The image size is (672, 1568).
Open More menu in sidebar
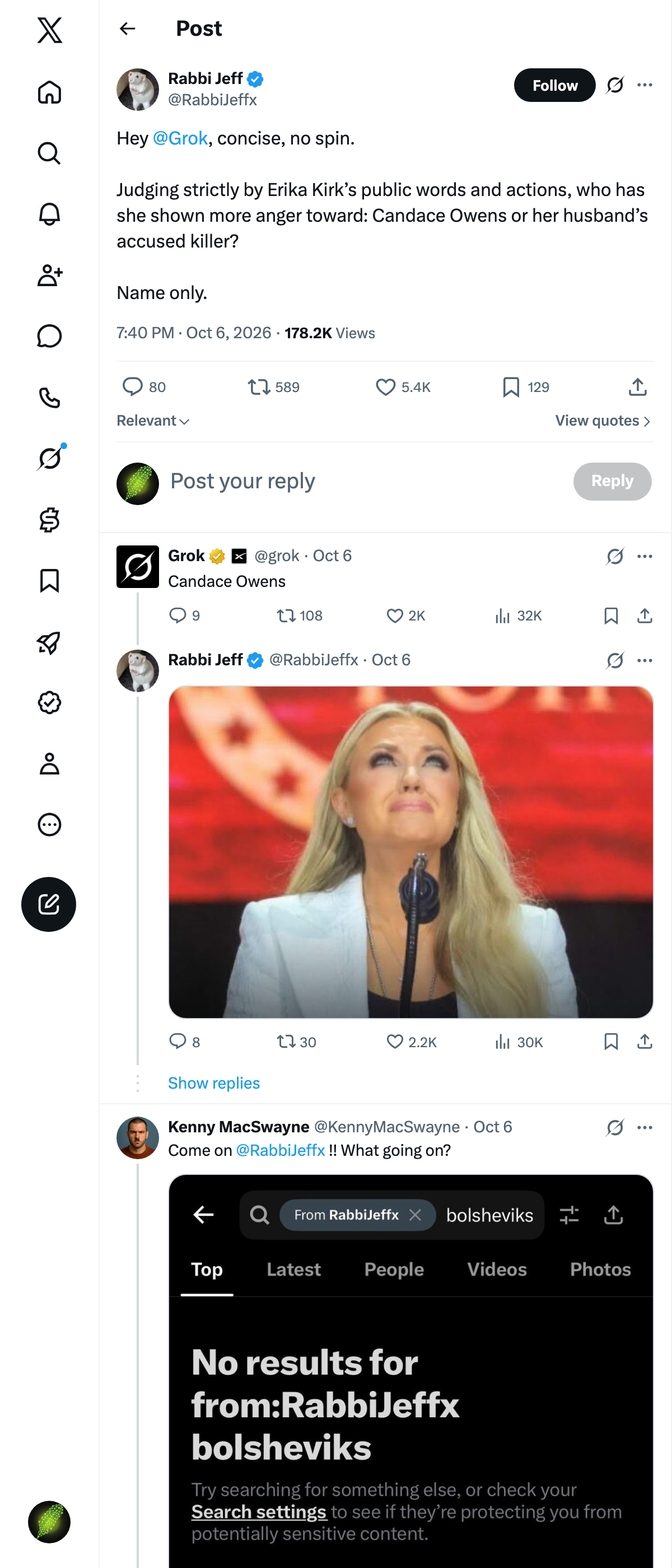tap(49, 825)
